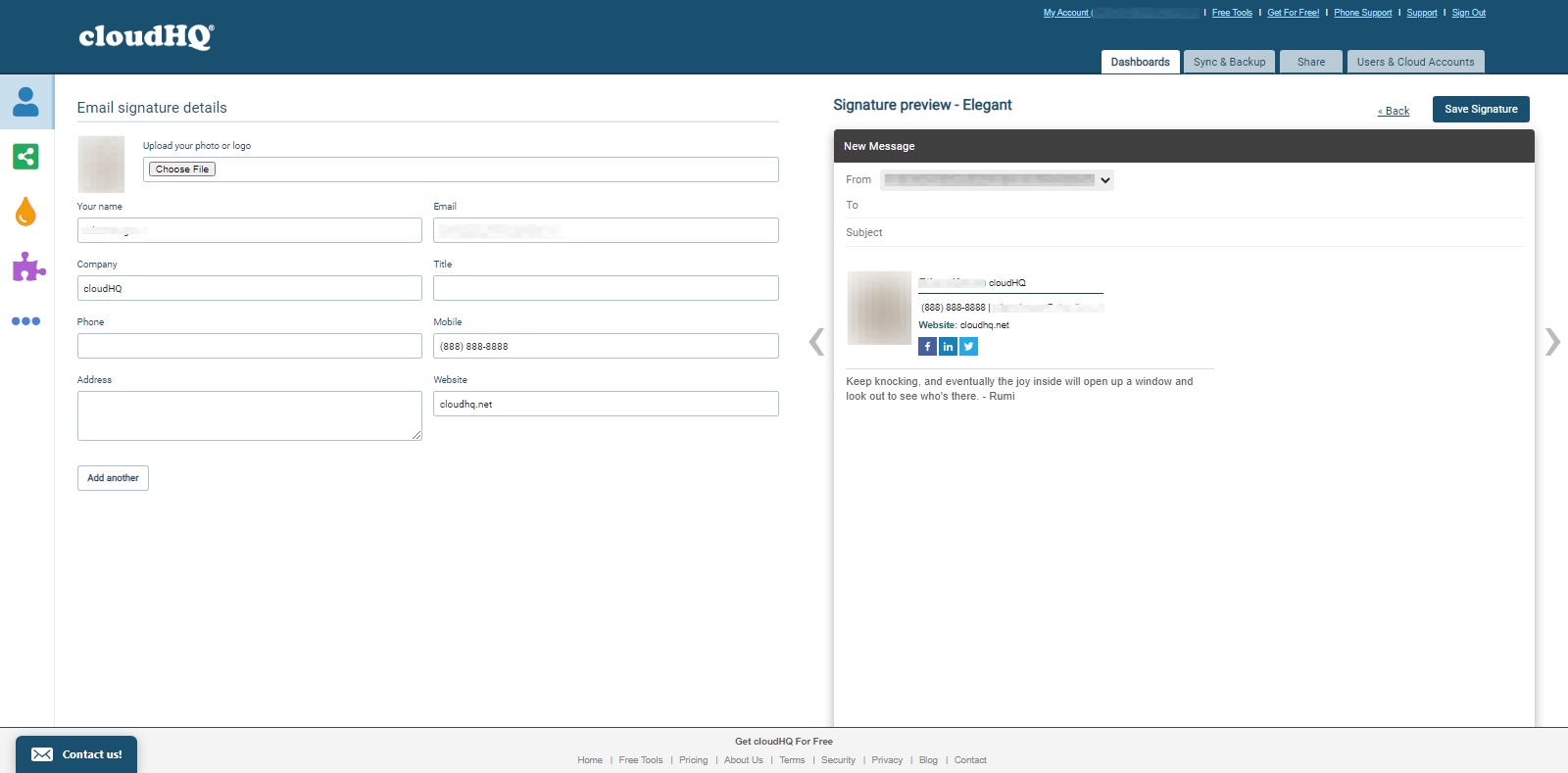
Task: Click the Add another button
Action: 113,478
